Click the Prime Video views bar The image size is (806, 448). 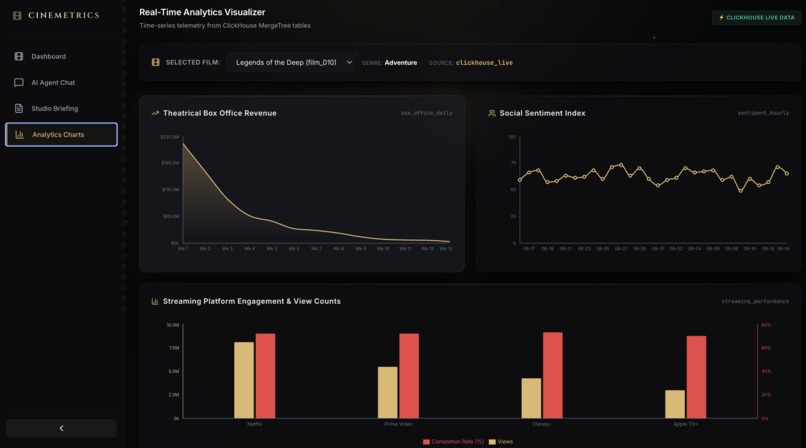point(388,393)
